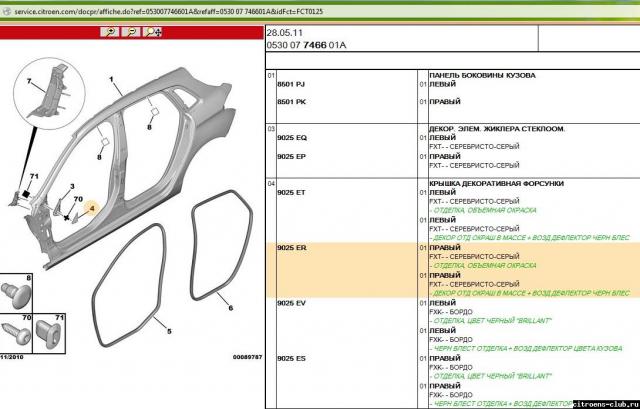Screen dimensions: 640x409
Task: Select part number 8501 PJ
Action: tap(291, 89)
